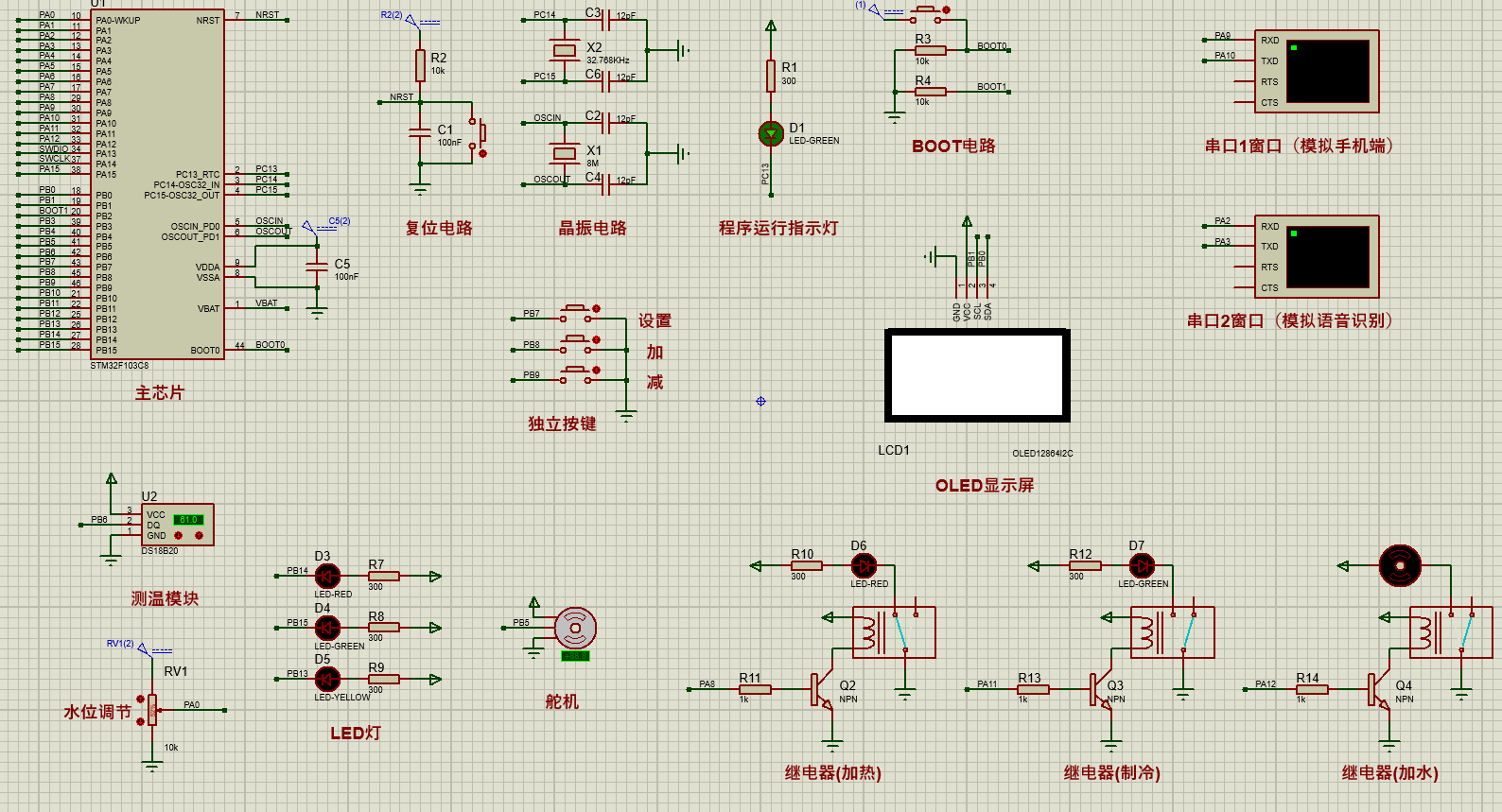The width and height of the screenshot is (1502, 812).
Task: Click the servo motor symbol on PB5
Action: pyautogui.click(x=575, y=629)
